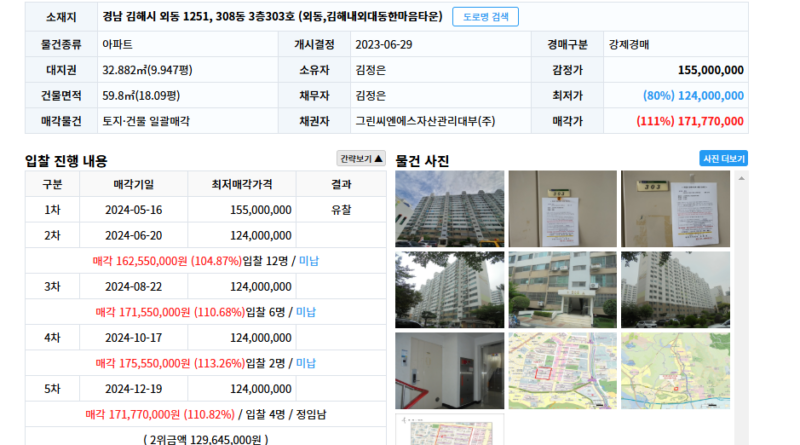Select the 감정가 value 155,000,000
Viewport: 800px width, 445px height.
pyautogui.click(x=710, y=70)
